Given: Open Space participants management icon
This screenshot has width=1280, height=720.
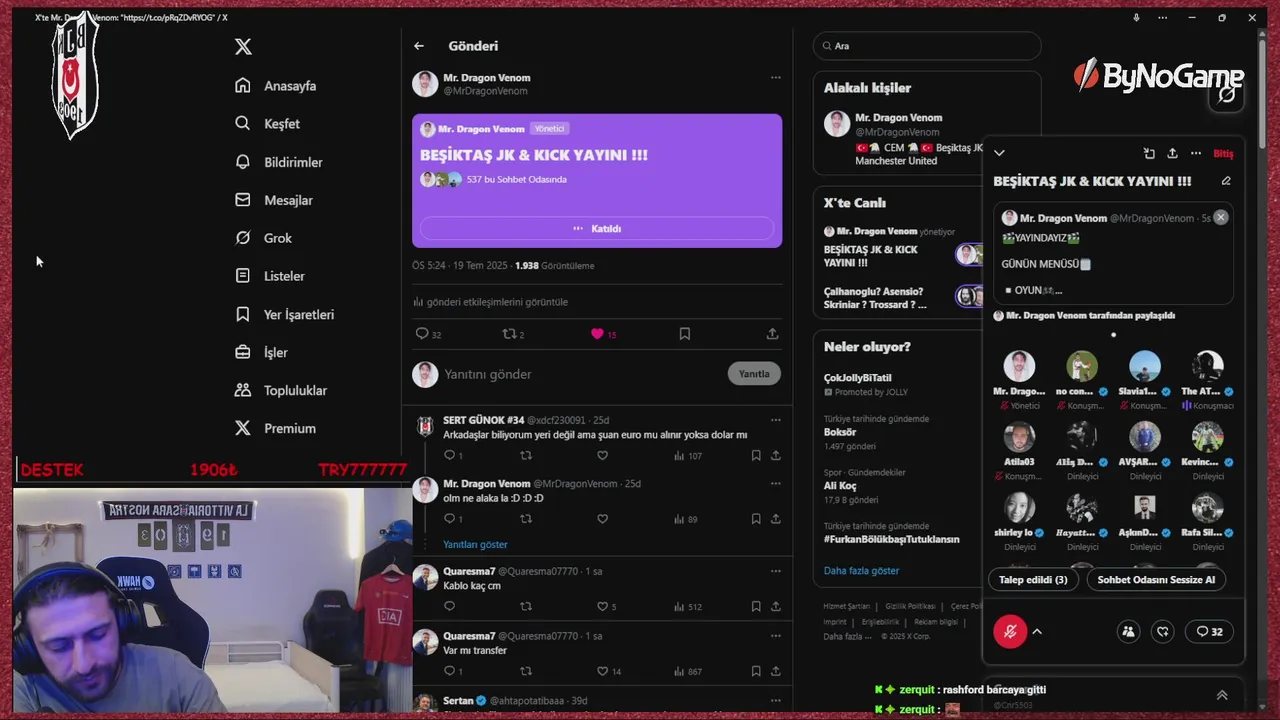Looking at the screenshot, I should click(1128, 632).
